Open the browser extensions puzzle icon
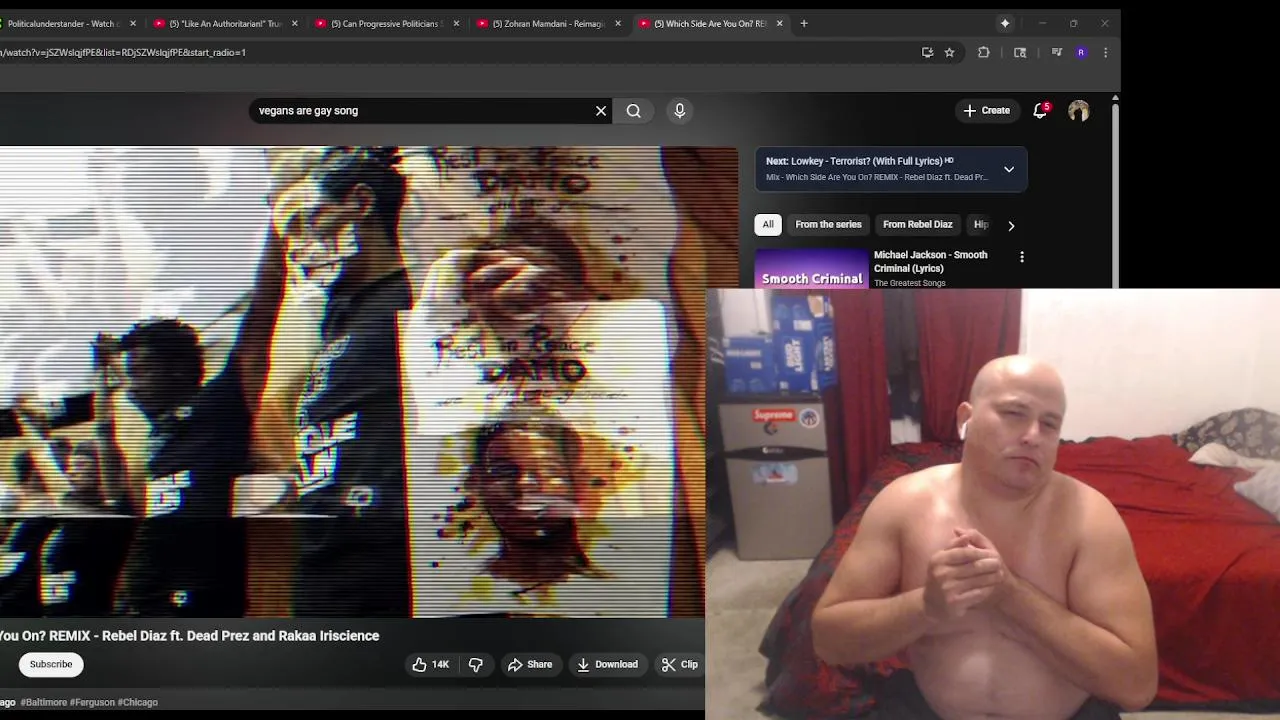Screen dimensions: 1280x720 click(984, 52)
